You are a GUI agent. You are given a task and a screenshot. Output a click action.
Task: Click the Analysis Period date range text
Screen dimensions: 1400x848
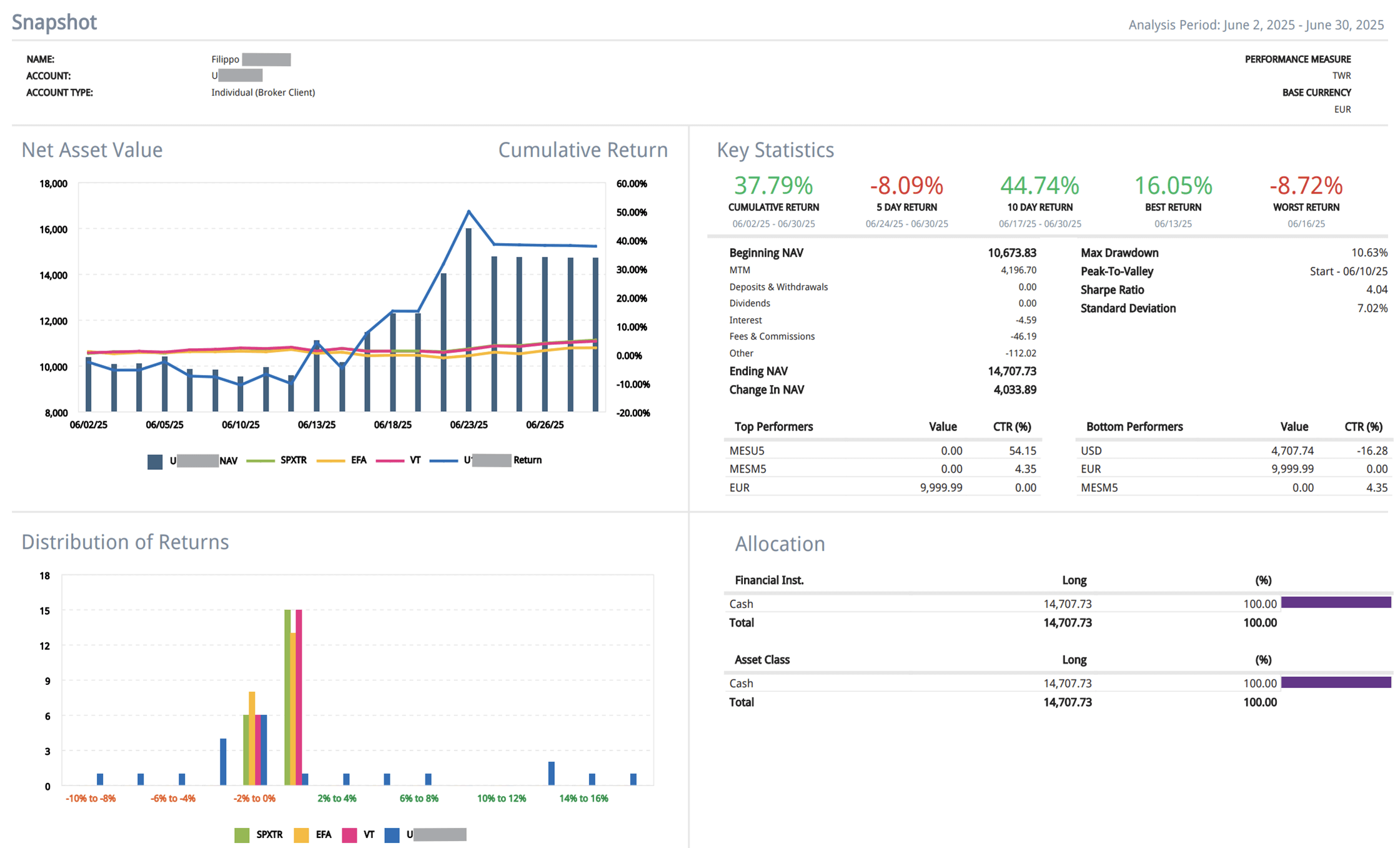click(x=1256, y=25)
